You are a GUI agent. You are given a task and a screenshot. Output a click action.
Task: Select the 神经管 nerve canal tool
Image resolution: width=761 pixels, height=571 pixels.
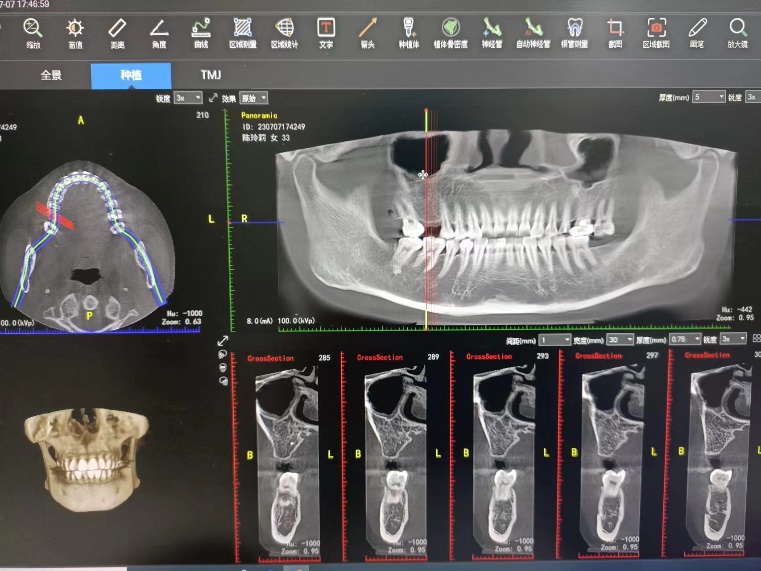pyautogui.click(x=492, y=33)
